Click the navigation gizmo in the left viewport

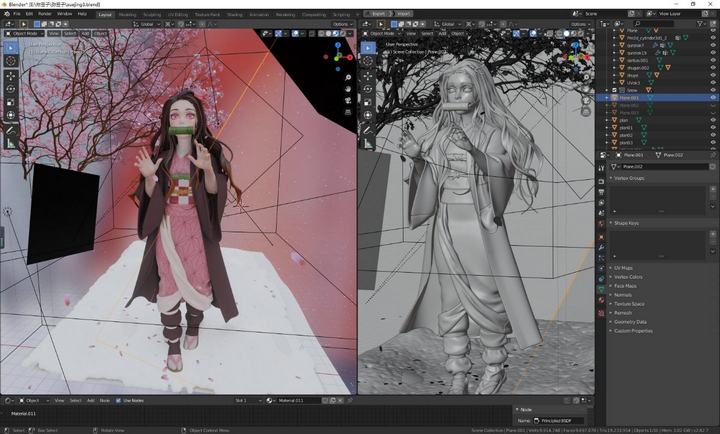pos(338,57)
